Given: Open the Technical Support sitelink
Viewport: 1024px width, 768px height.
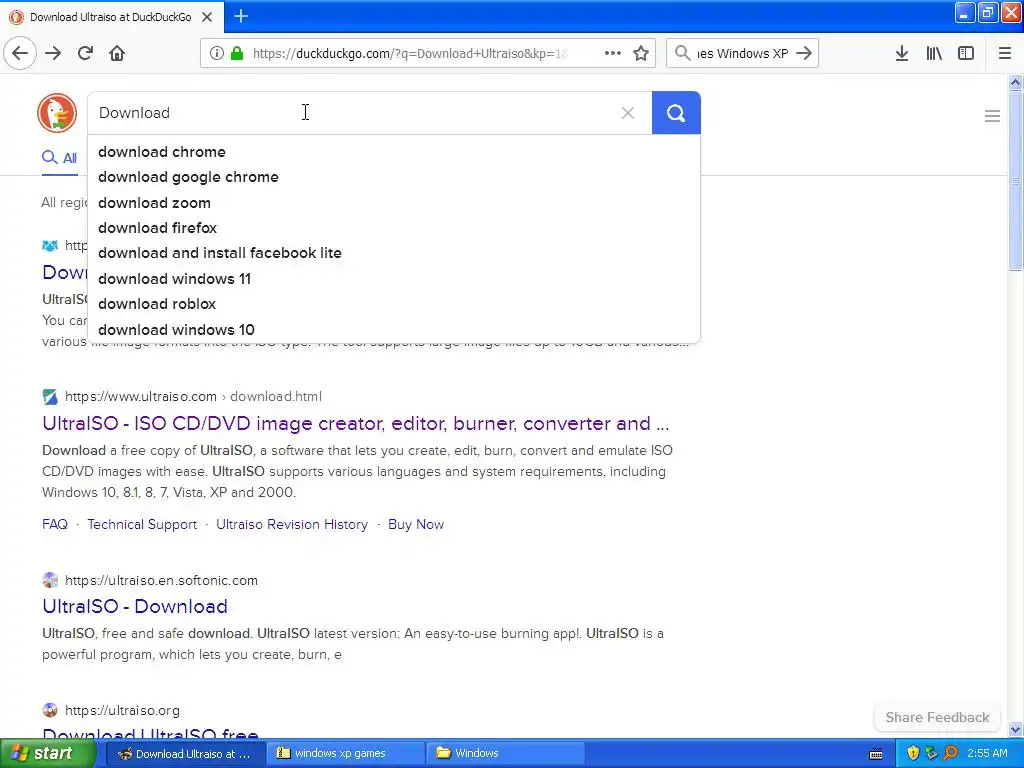Looking at the screenshot, I should [x=142, y=524].
